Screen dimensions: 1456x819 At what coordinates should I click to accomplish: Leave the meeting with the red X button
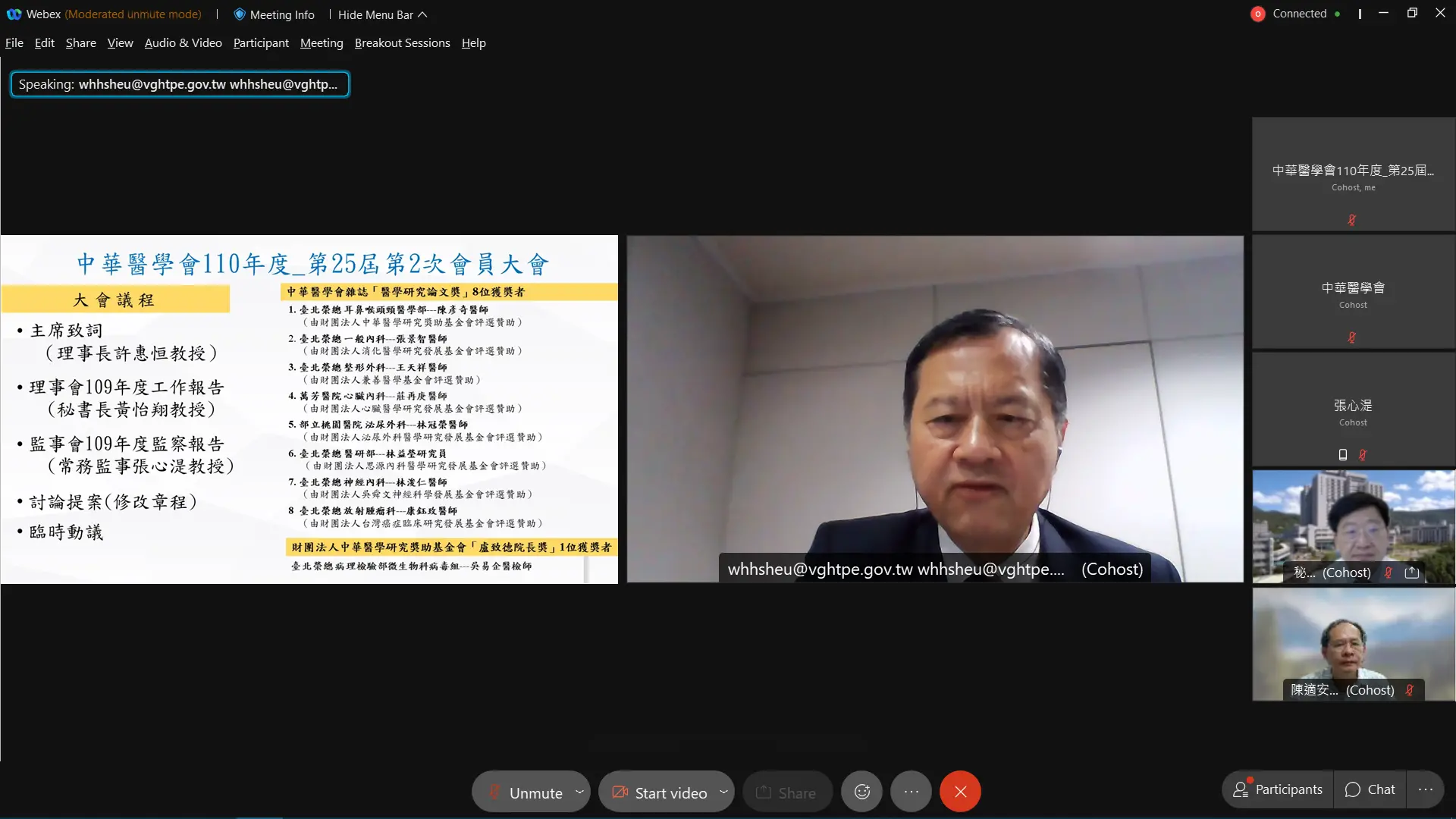tap(960, 791)
